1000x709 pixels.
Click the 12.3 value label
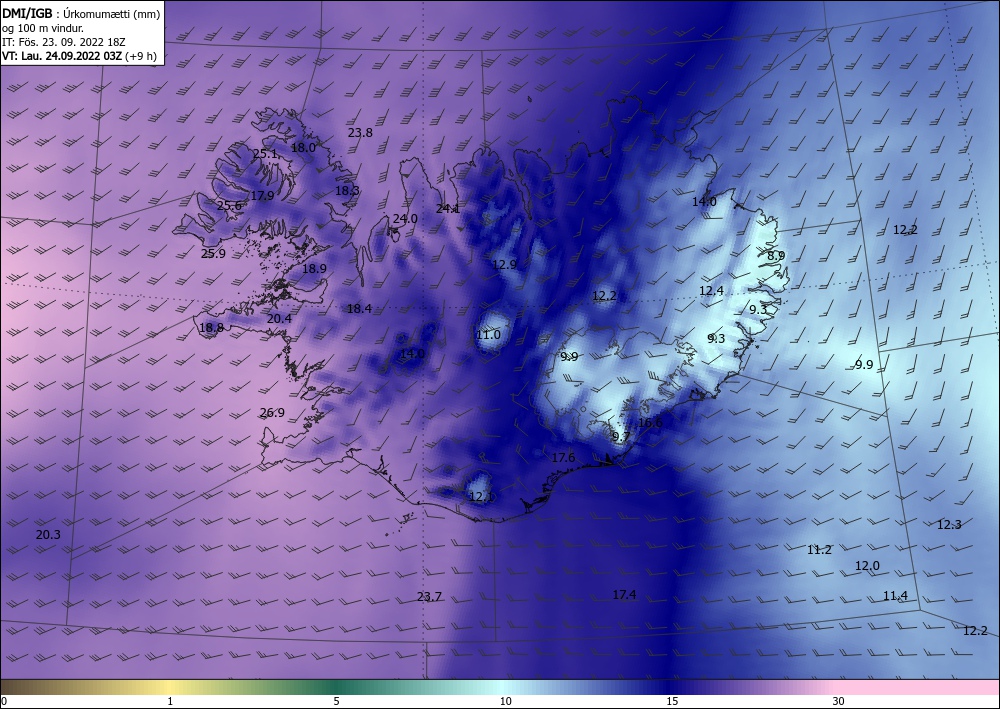click(x=949, y=525)
